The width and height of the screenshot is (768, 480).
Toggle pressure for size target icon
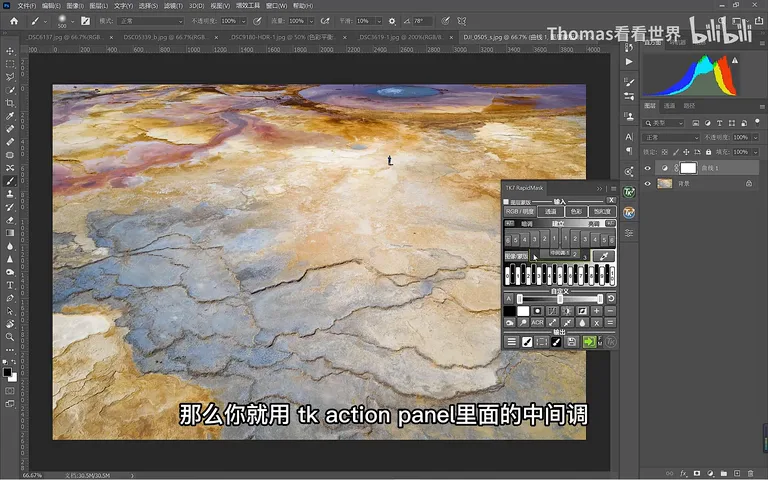tap(445, 21)
